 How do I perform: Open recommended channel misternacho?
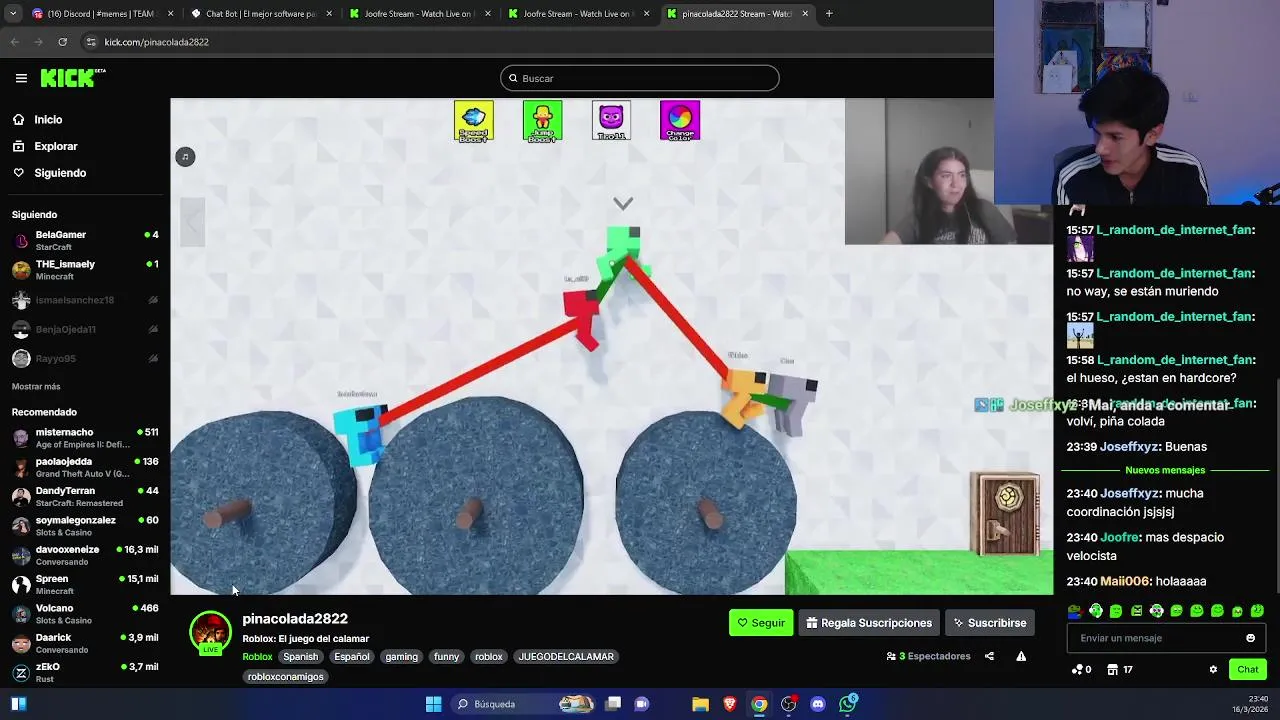pos(85,438)
